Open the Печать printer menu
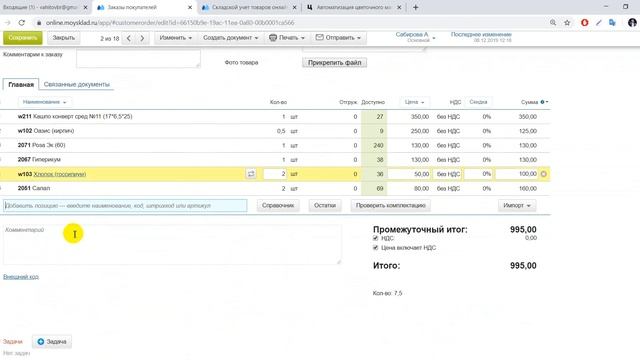Viewport: 640px width, 360px height. [x=287, y=38]
